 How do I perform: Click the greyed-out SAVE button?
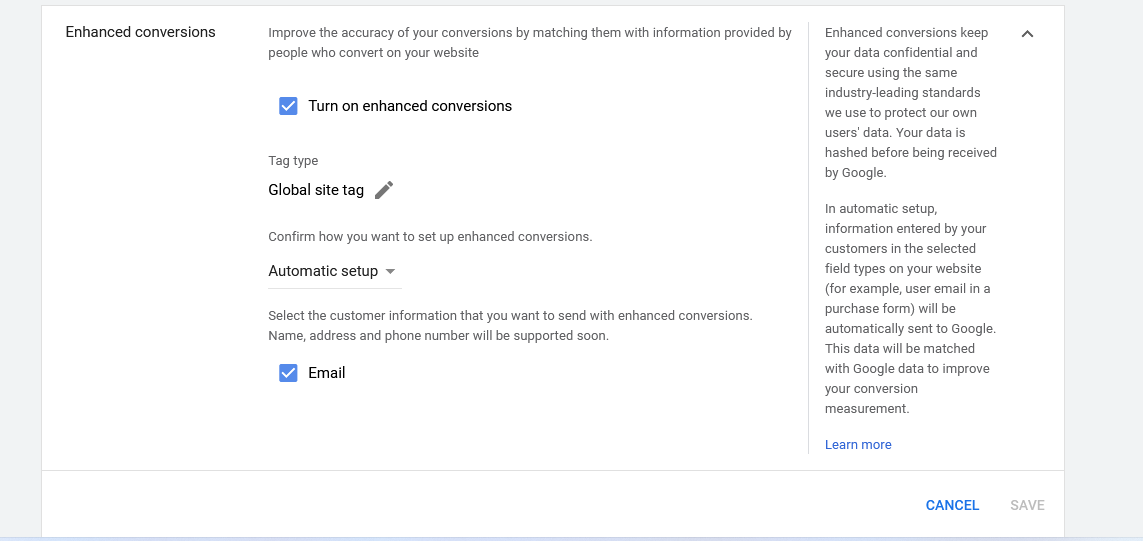(x=1027, y=505)
